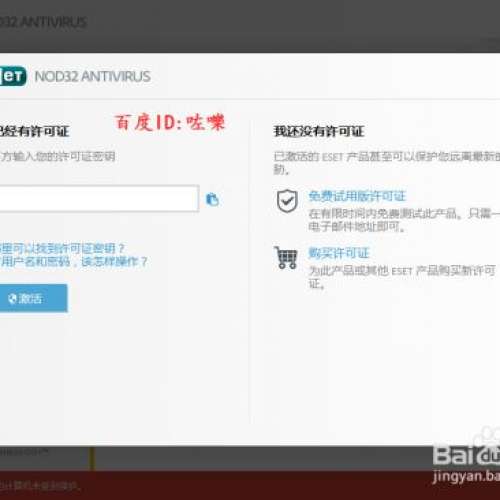Open the 免费试用版许可证 free trial link
Screen dimensions: 500x500
(x=357, y=196)
